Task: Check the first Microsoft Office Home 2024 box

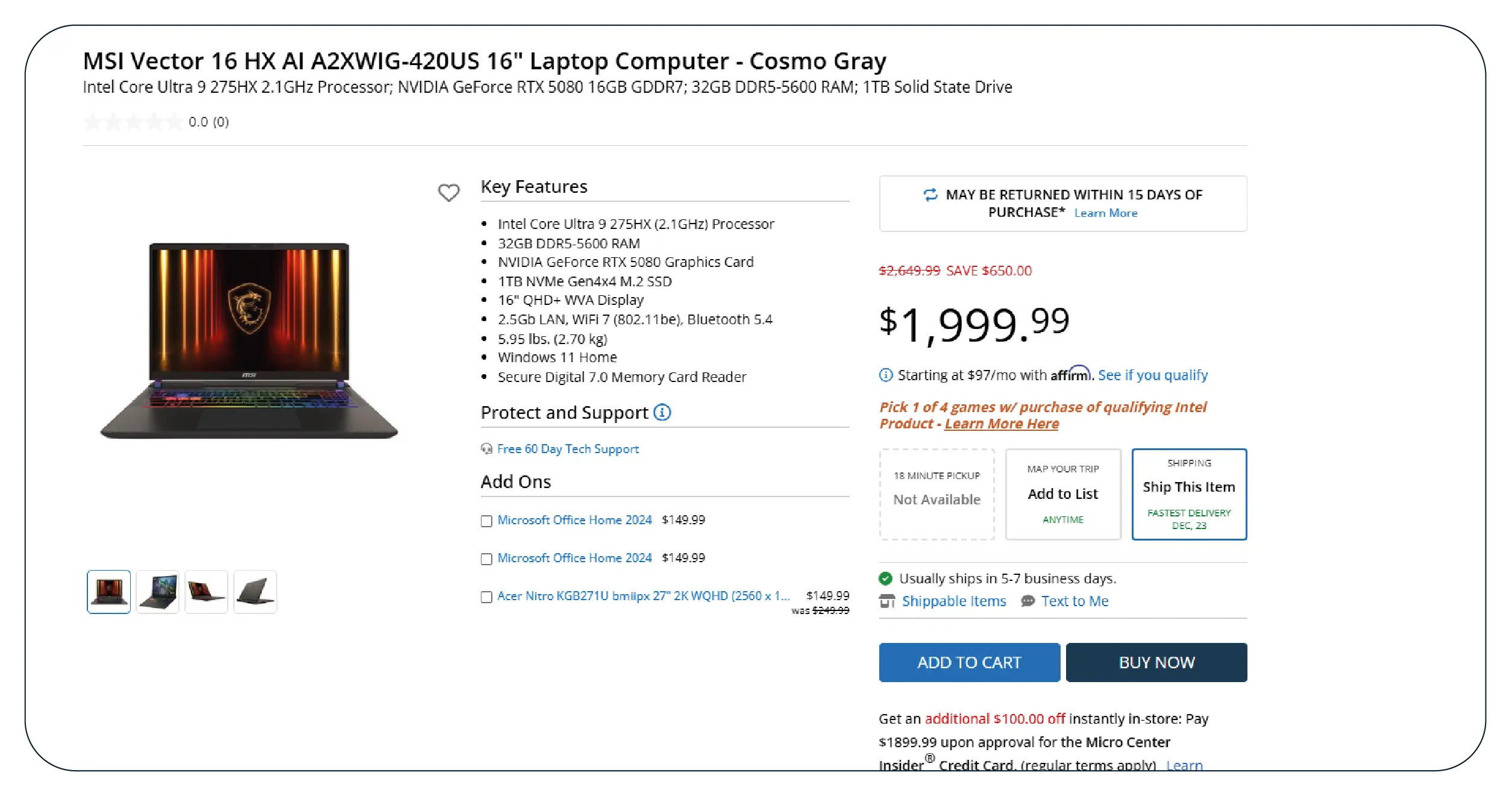Action: pyautogui.click(x=486, y=521)
